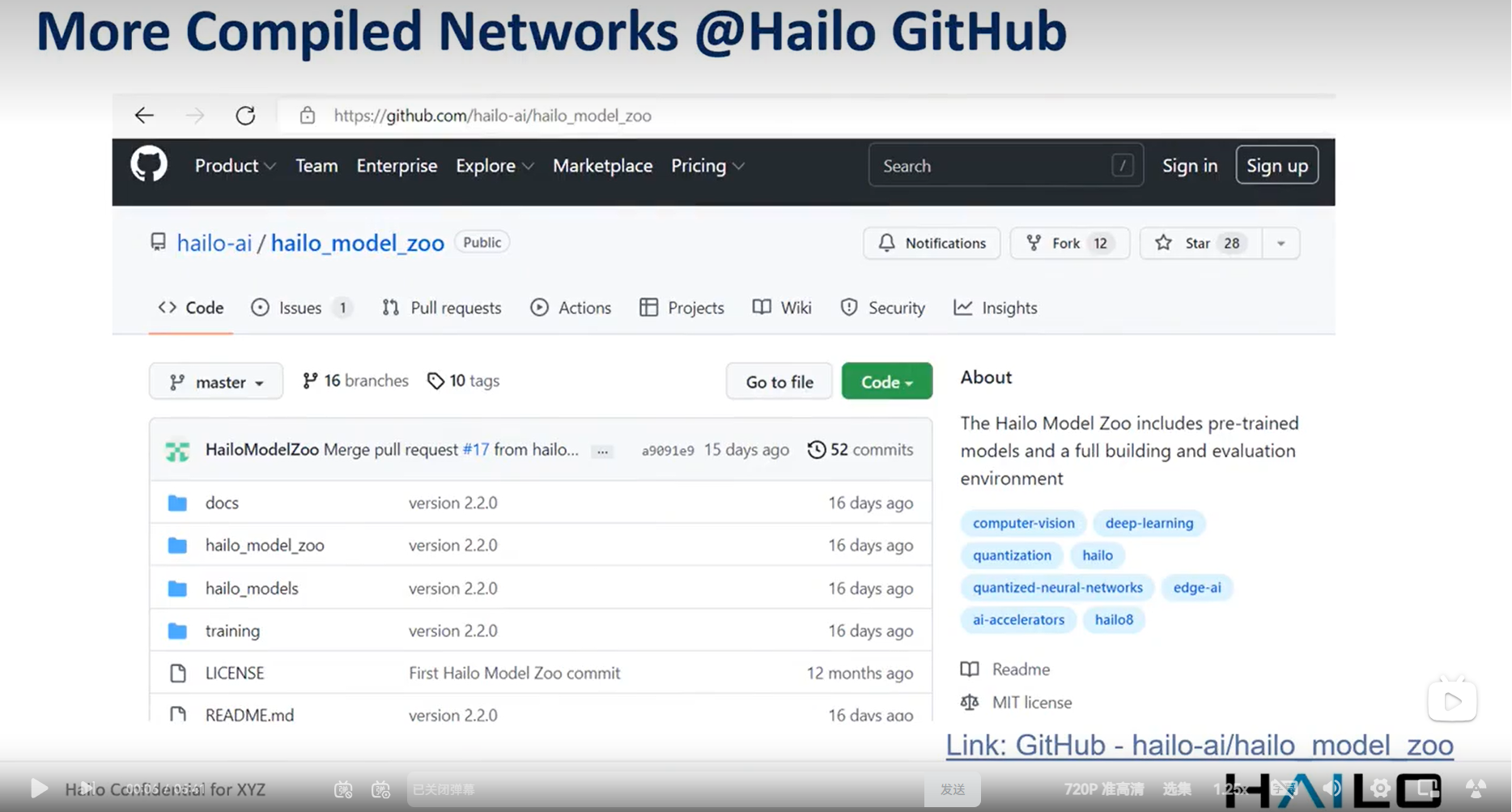Viewport: 1512px width, 812px height.
Task: Open the Issues tab
Action: pyautogui.click(x=301, y=308)
